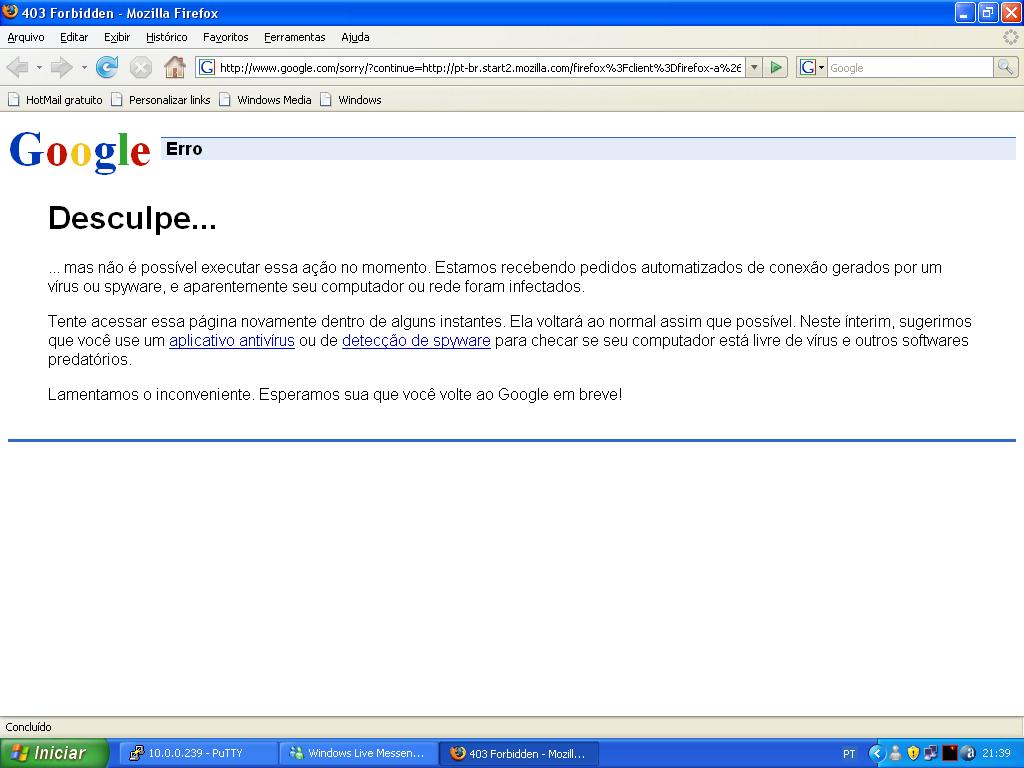Open the Ajuda menu
Viewport: 1024px width, 768px height.
[355, 37]
